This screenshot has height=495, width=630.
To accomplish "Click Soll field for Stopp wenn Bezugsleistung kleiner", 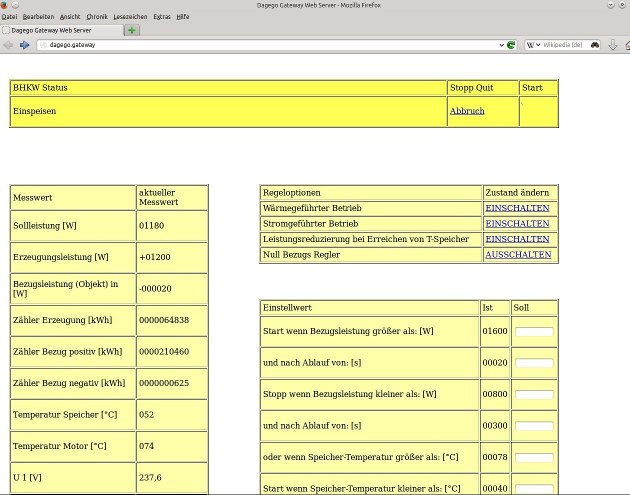I will (x=533, y=395).
